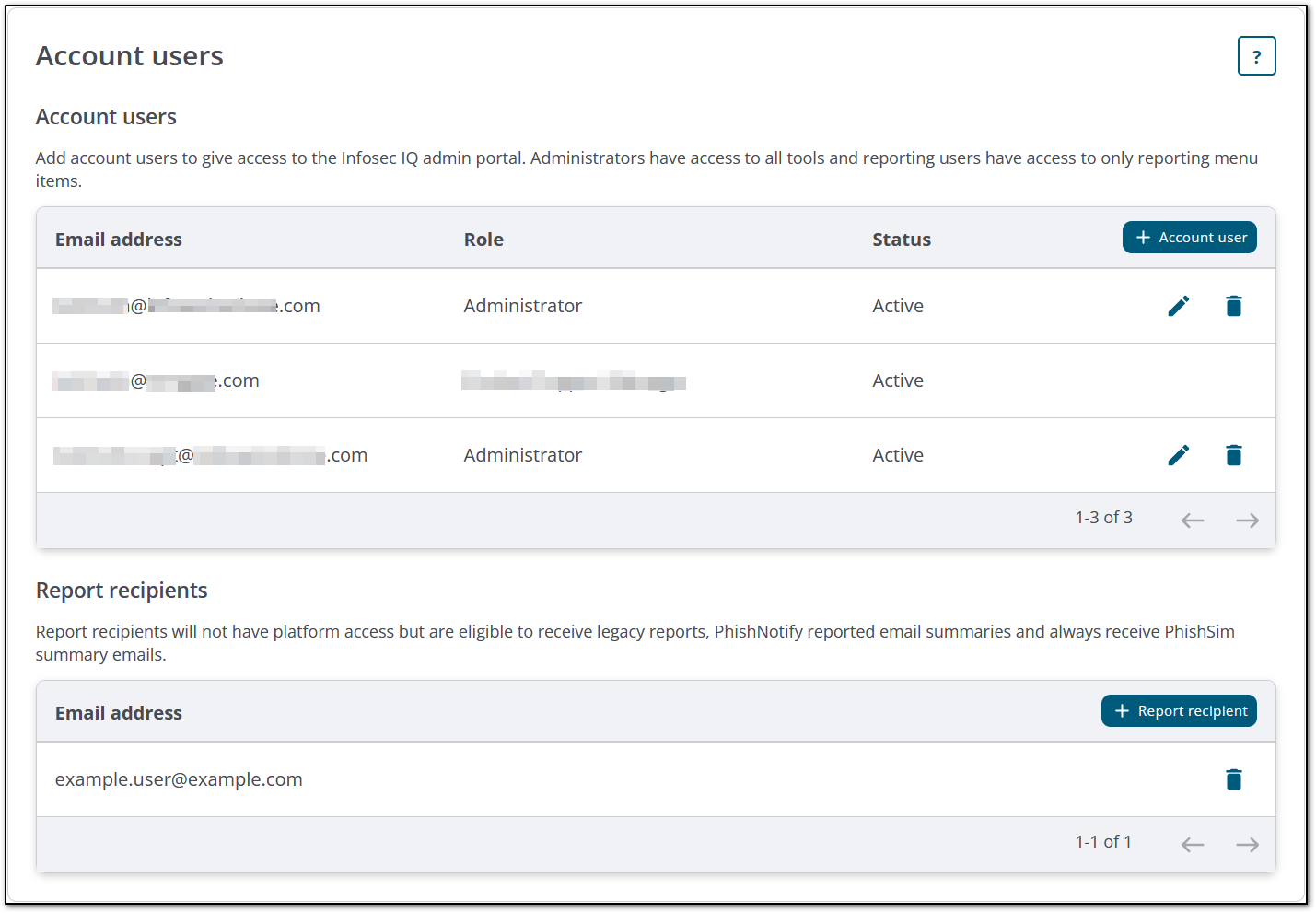Image resolution: width=1316 pixels, height=913 pixels.
Task: Go to previous page of report recipients
Action: 1192,844
